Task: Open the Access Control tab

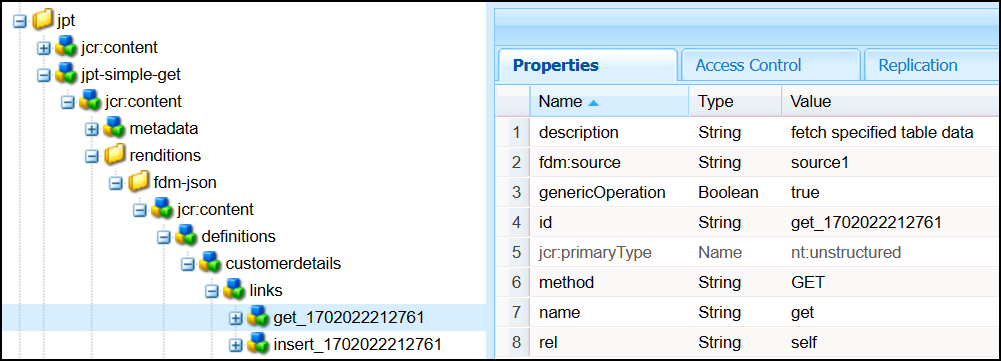Action: click(770, 65)
